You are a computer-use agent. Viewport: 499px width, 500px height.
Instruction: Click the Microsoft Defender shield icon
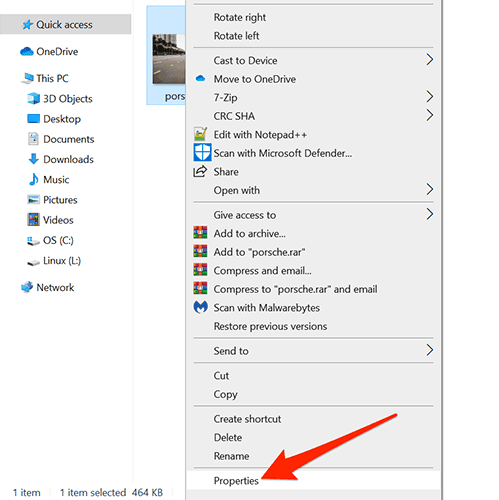tap(202, 153)
